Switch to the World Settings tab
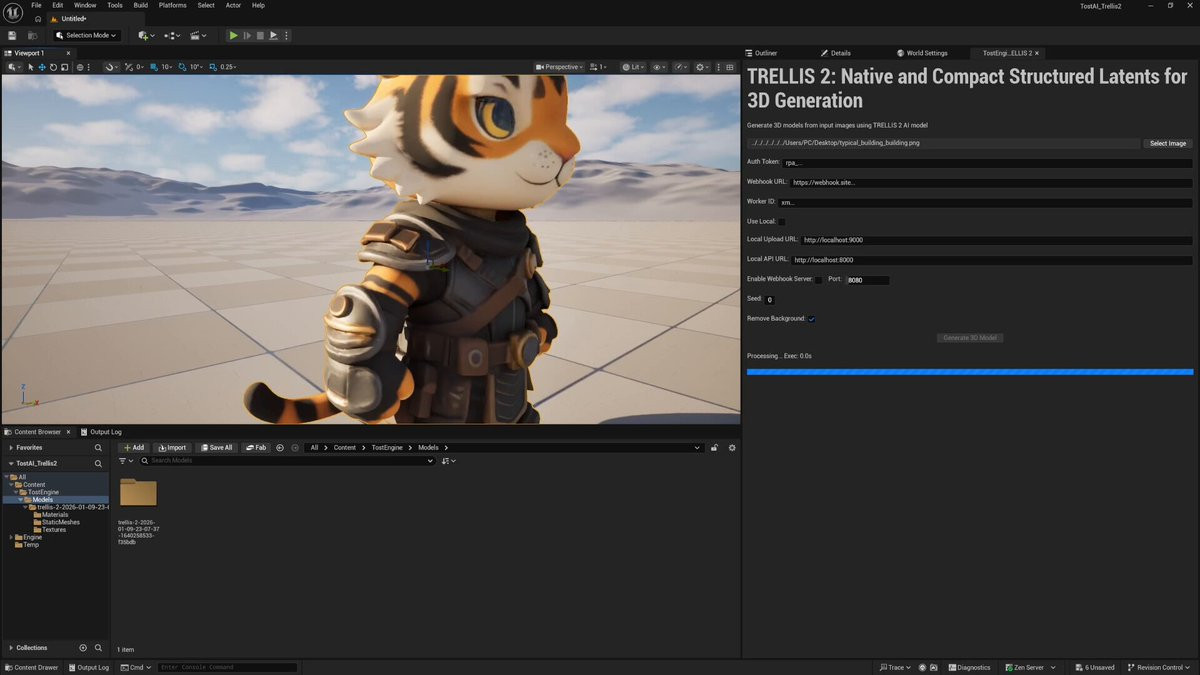 [x=926, y=53]
